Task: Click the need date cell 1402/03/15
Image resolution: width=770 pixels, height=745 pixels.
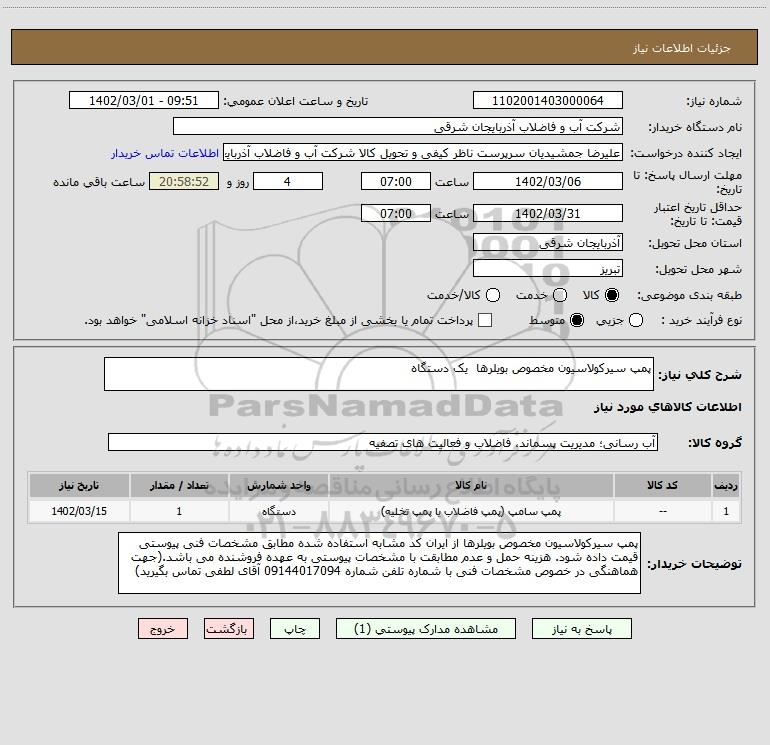Action: 79,511
